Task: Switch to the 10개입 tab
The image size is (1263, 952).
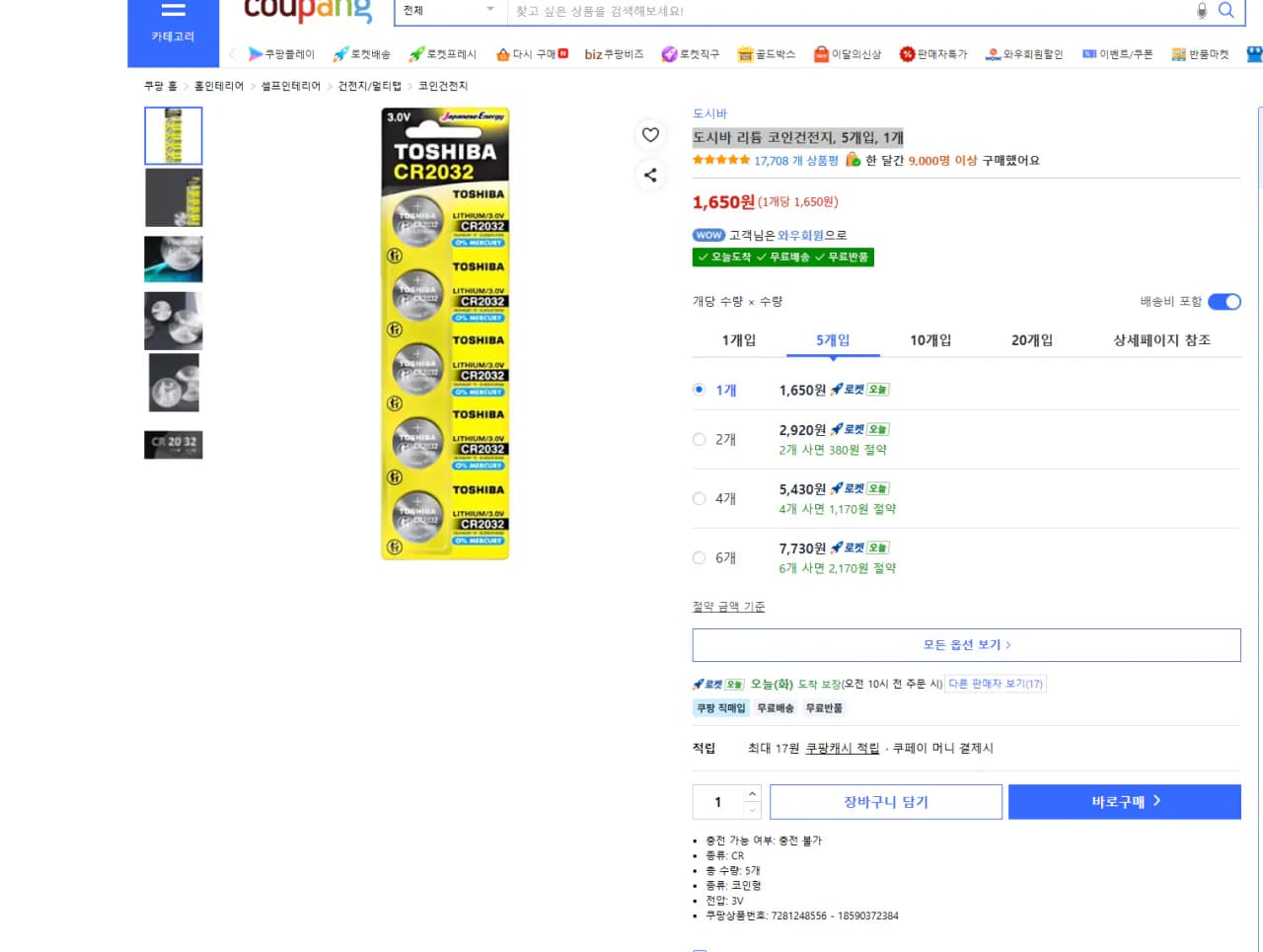Action: click(x=930, y=340)
